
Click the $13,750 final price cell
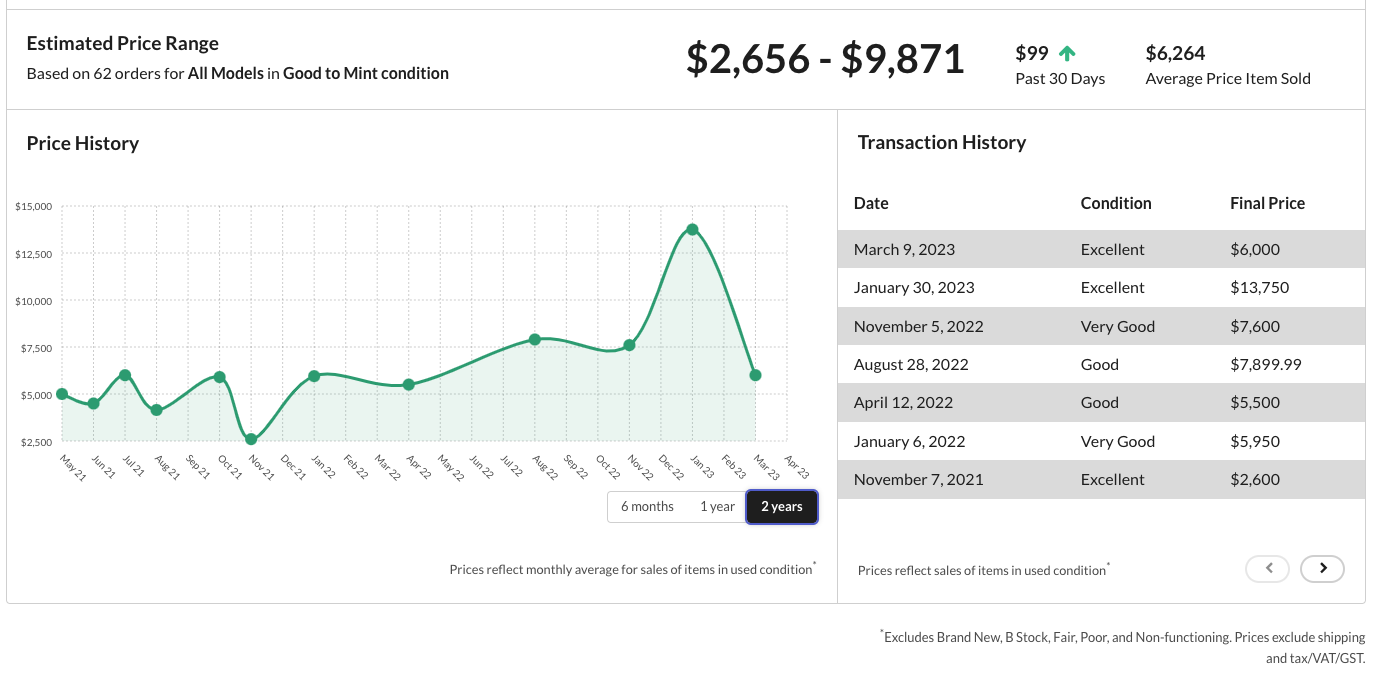(1259, 287)
